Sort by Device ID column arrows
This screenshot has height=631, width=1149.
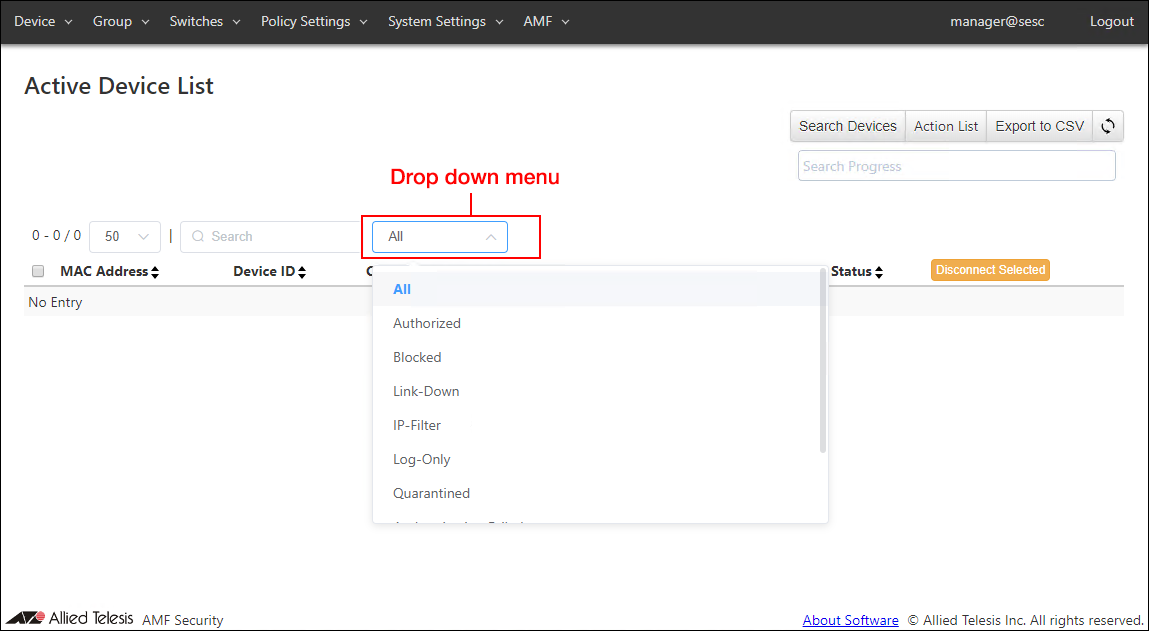(302, 272)
